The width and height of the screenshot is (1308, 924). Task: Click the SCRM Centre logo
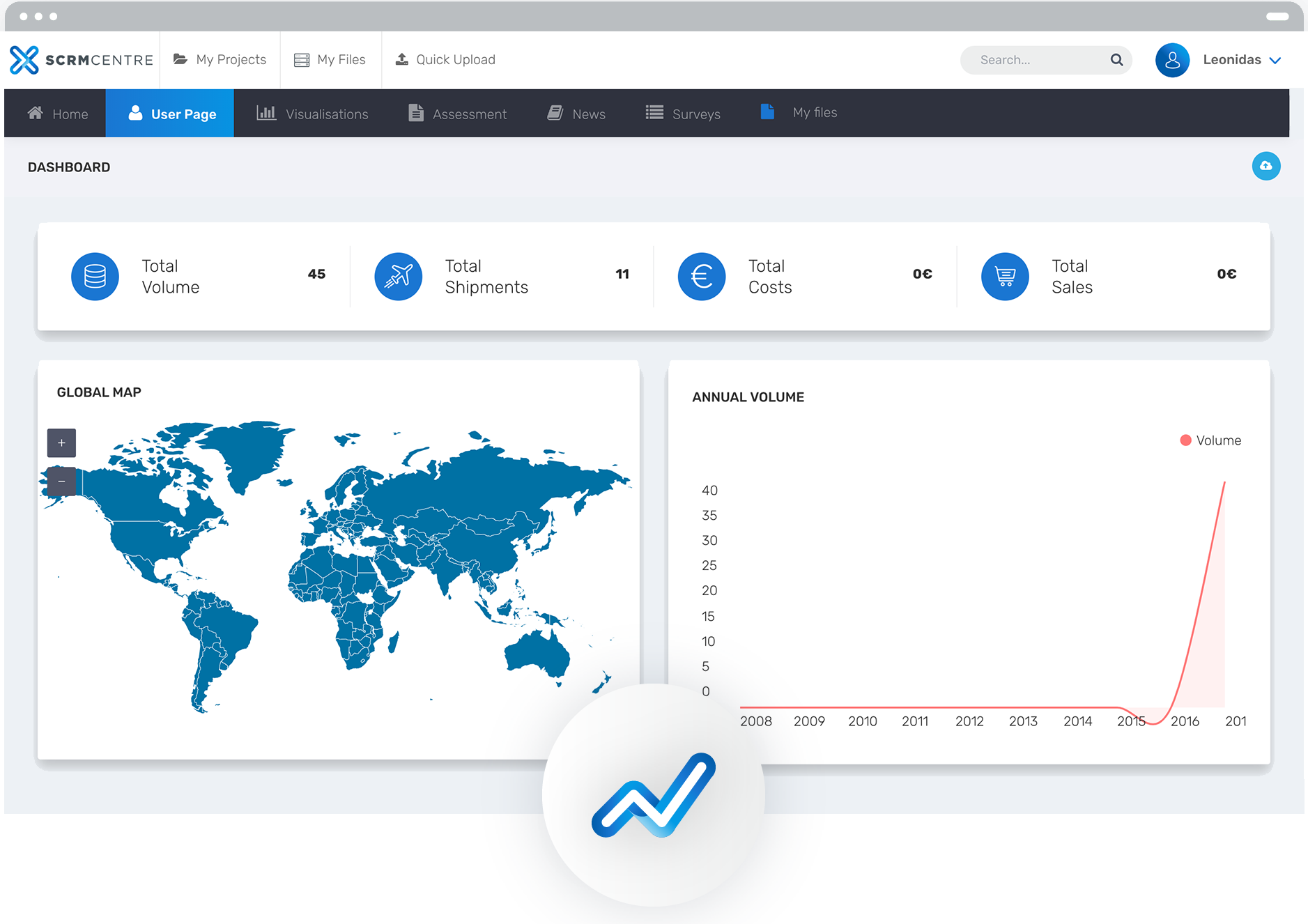(81, 60)
